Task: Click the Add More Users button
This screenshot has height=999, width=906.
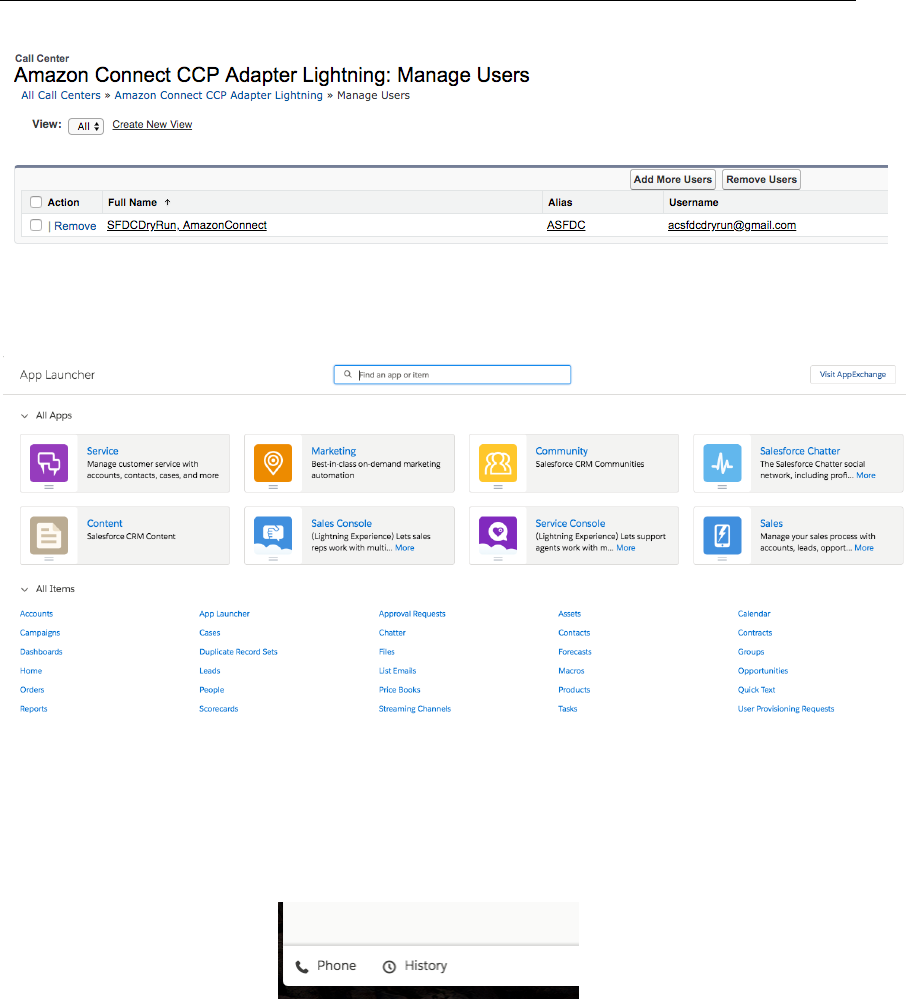Action: [x=673, y=180]
